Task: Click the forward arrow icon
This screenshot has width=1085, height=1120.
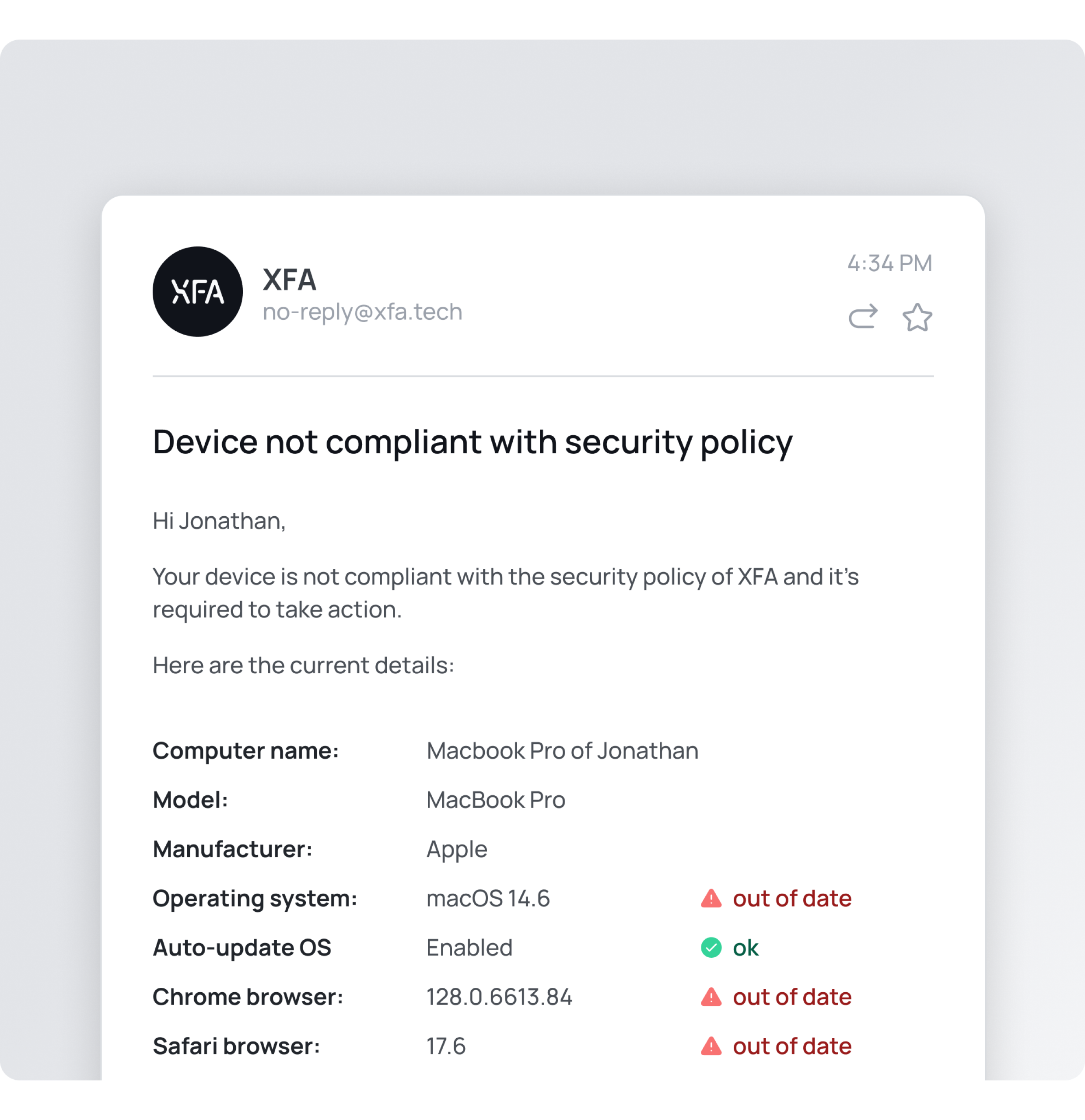Action: (x=863, y=317)
